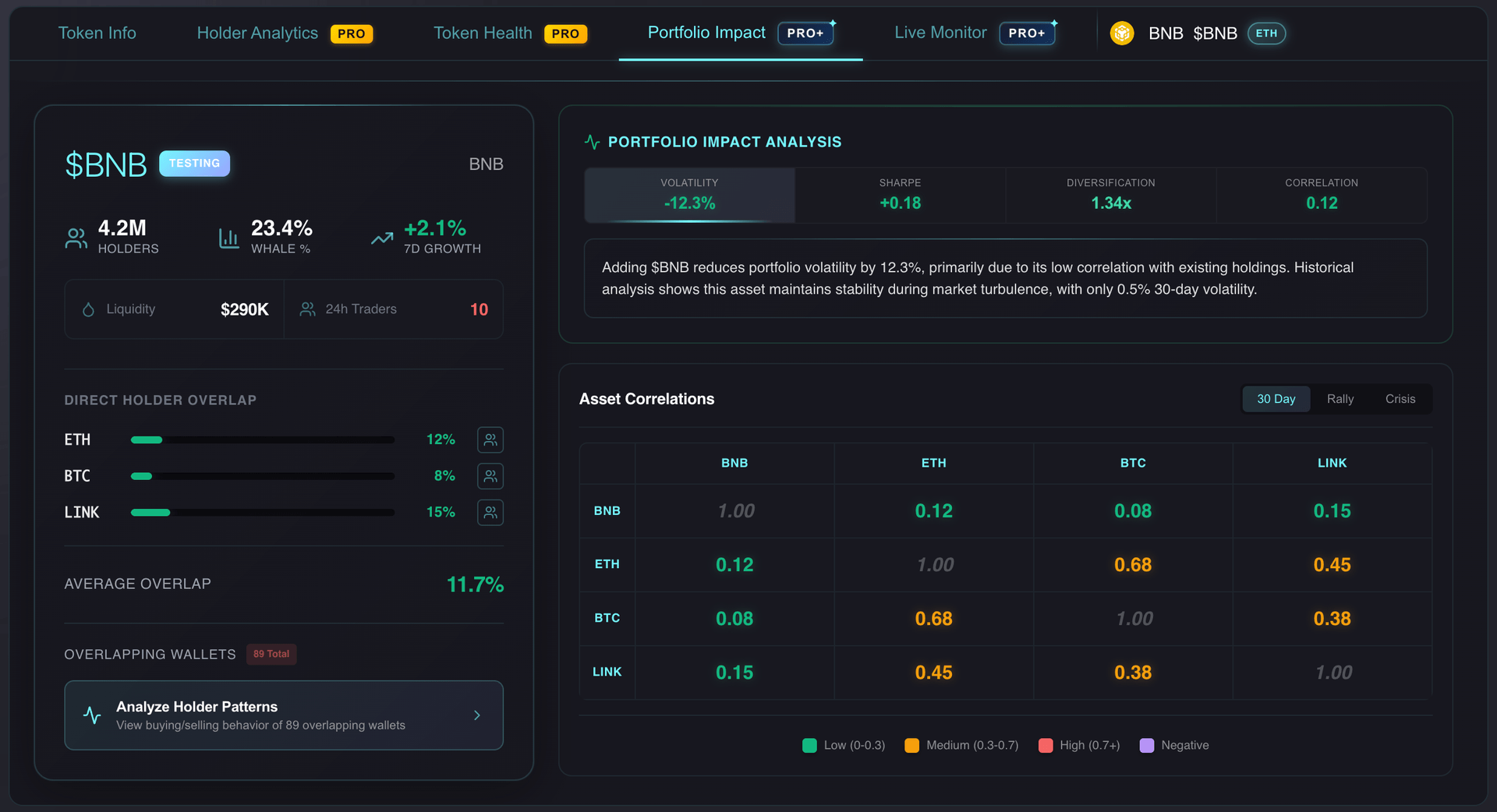Click the liquidity droplet icon
1497x812 pixels.
coord(89,309)
